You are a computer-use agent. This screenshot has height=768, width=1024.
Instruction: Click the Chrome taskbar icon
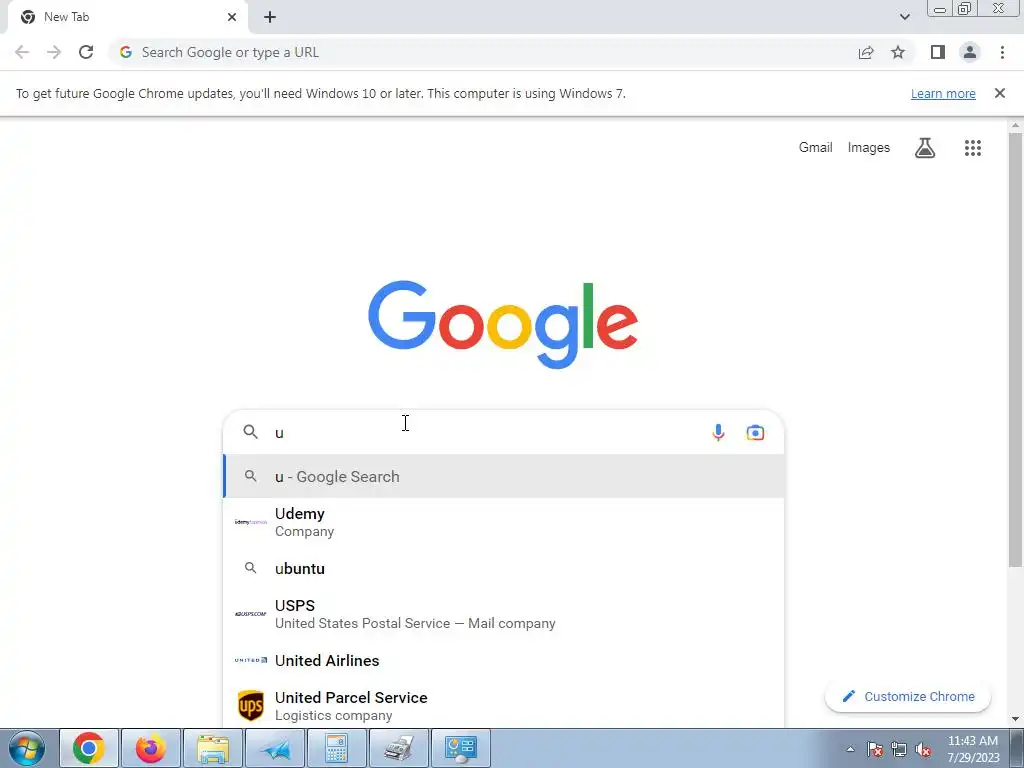tap(89, 748)
